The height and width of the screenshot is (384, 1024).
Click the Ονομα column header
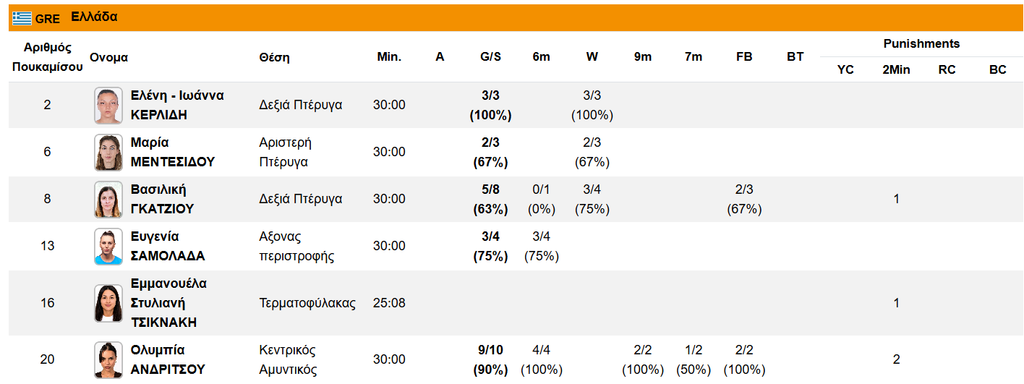[108, 57]
